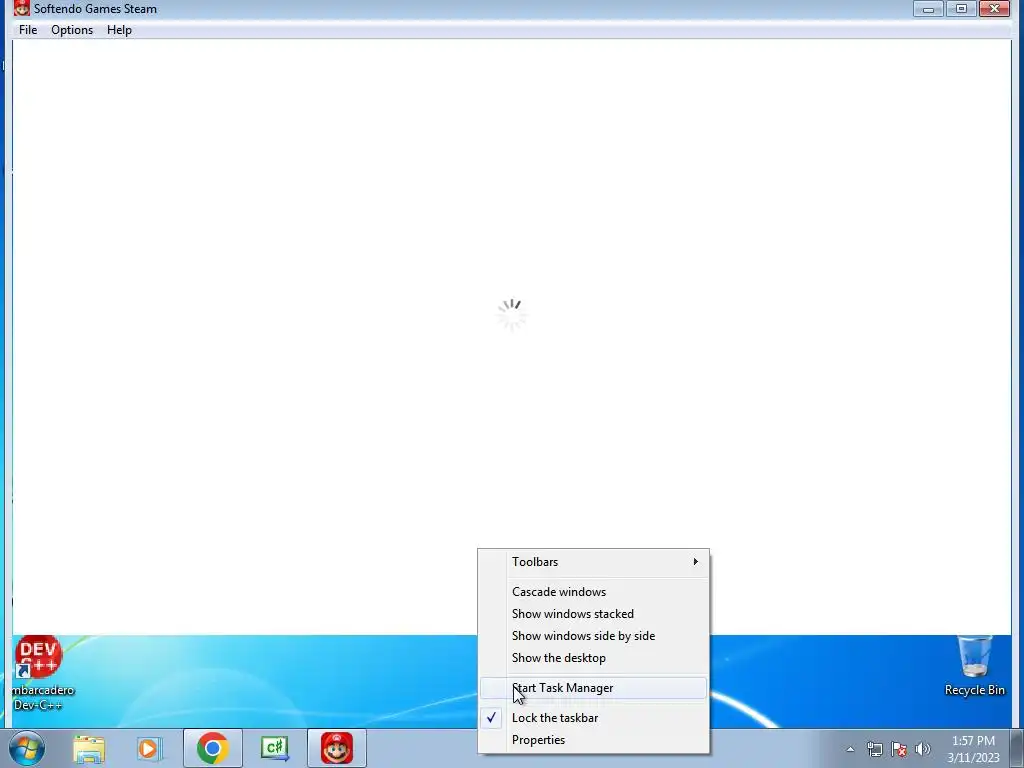The height and width of the screenshot is (768, 1024).
Task: Open the volume speaker tray icon
Action: point(922,750)
